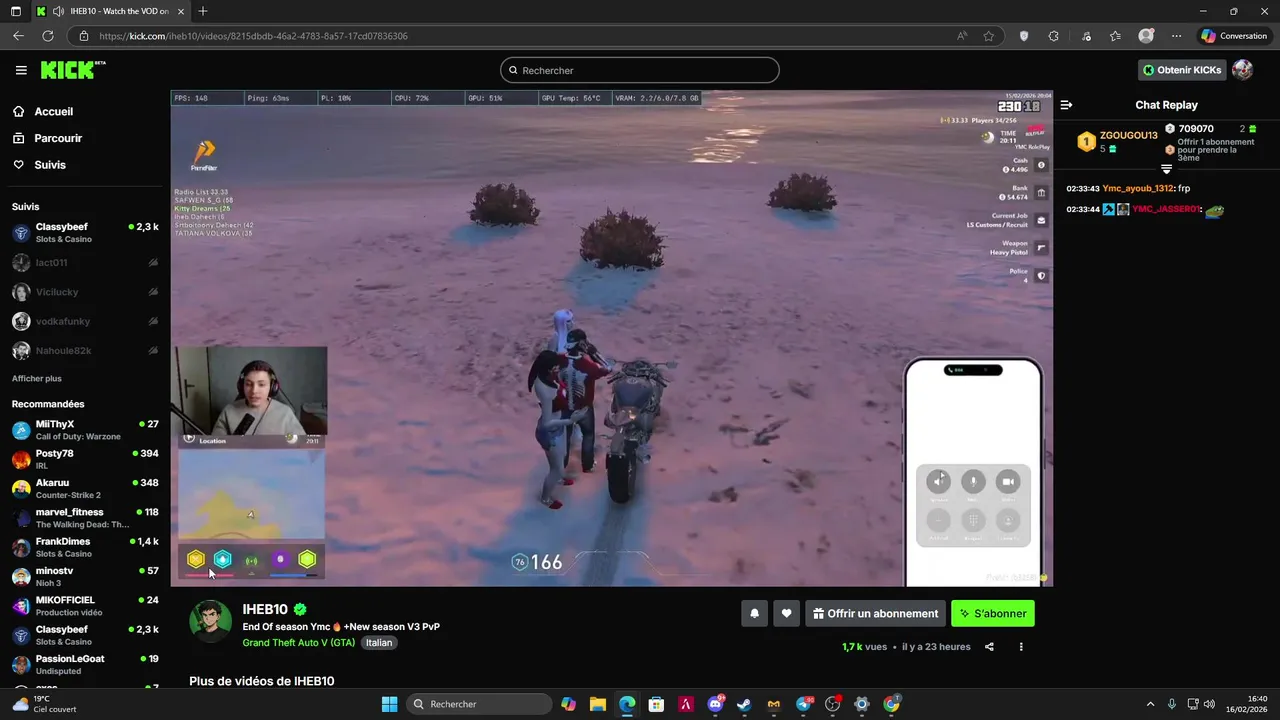
Task: Select the Italian language tag
Action: (x=379, y=643)
